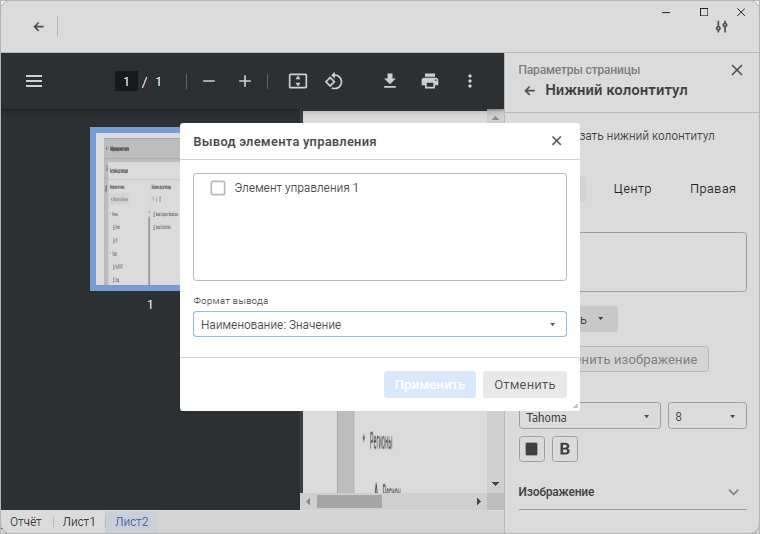The image size is (760, 534).
Task: Open settings sliders icon in title bar
Action: point(722,27)
